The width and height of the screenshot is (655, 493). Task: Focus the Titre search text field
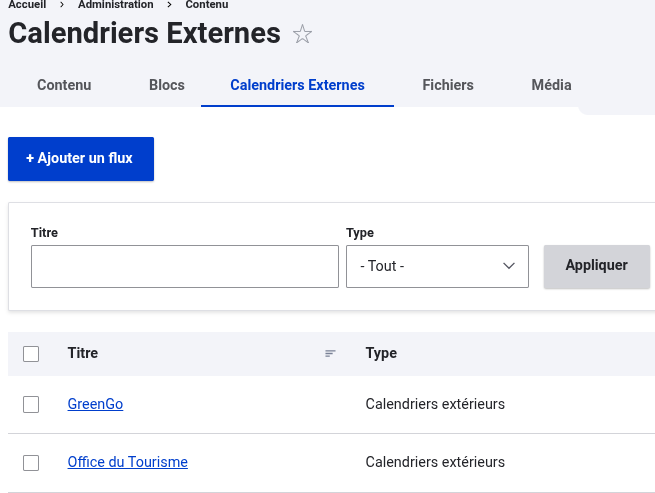185,267
